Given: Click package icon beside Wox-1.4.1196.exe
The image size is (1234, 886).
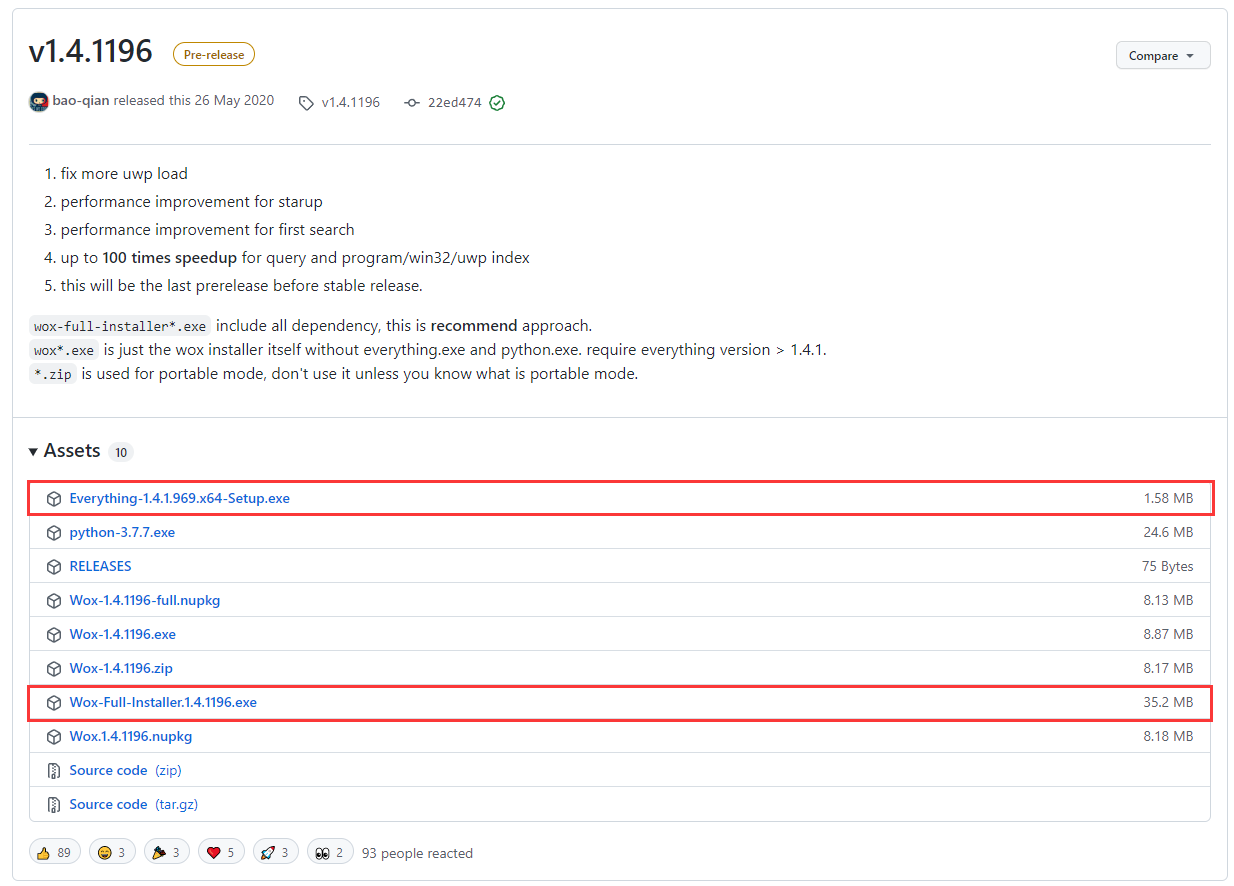Looking at the screenshot, I should click(54, 634).
